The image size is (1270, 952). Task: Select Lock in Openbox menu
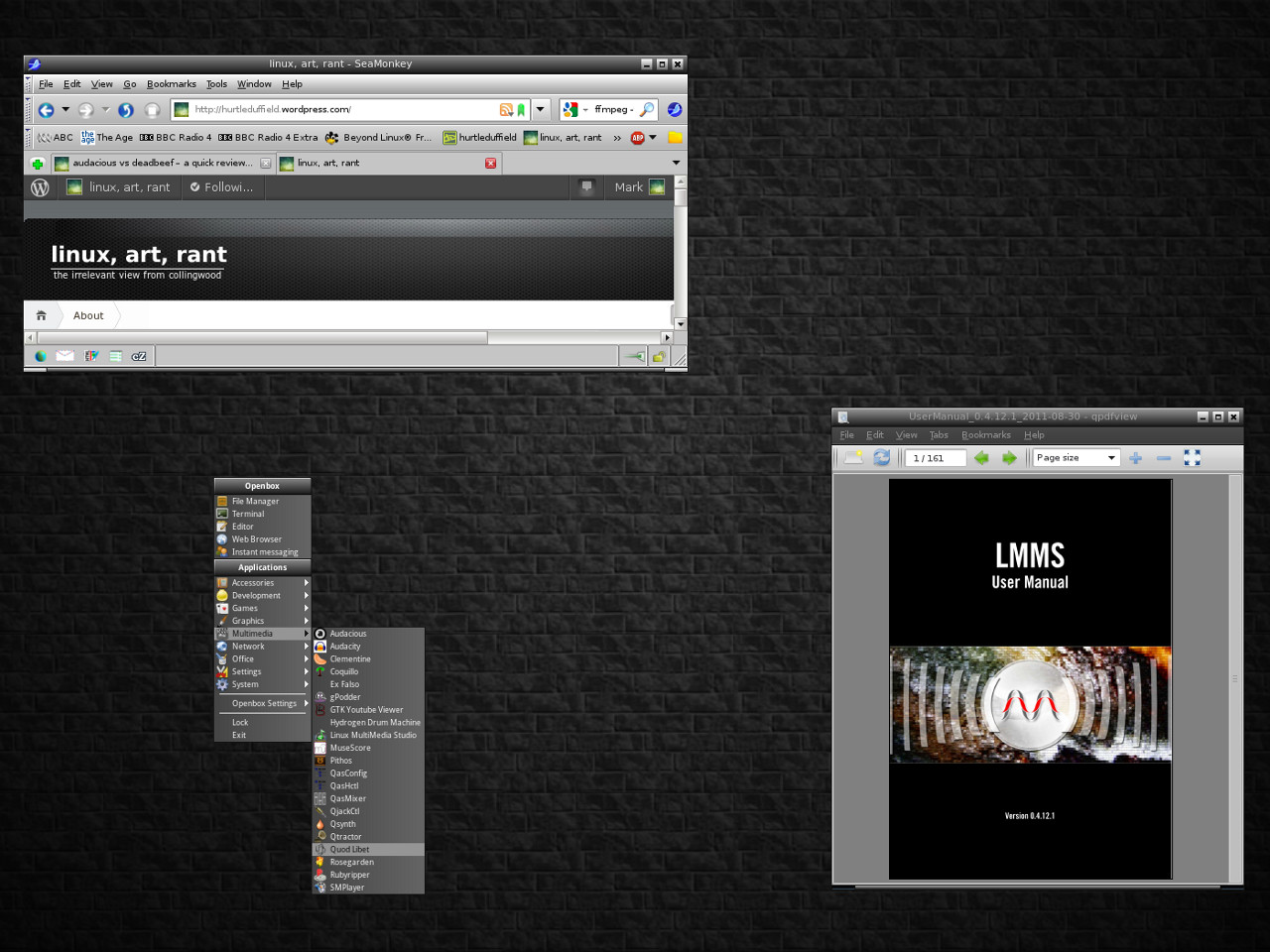(x=263, y=723)
